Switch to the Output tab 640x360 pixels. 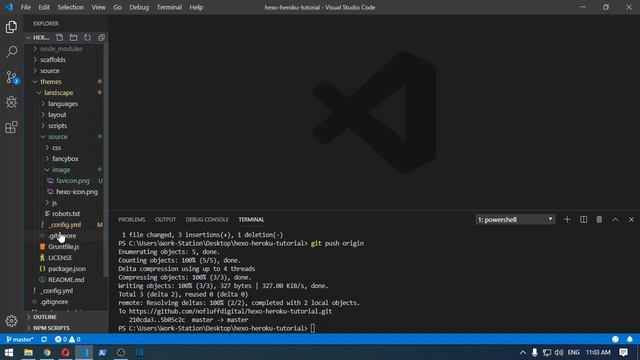tap(165, 220)
